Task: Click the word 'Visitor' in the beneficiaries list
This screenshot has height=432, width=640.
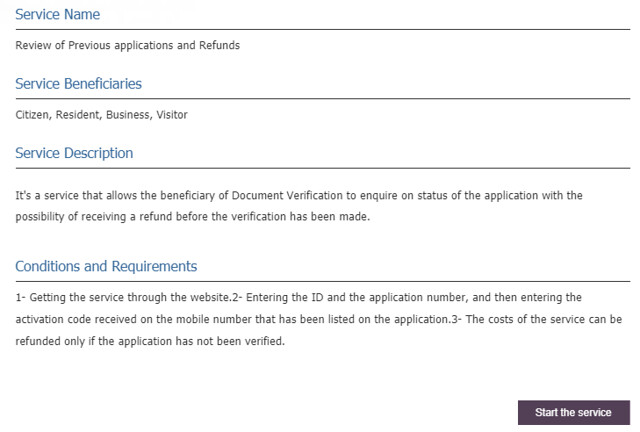Action: click(x=171, y=115)
